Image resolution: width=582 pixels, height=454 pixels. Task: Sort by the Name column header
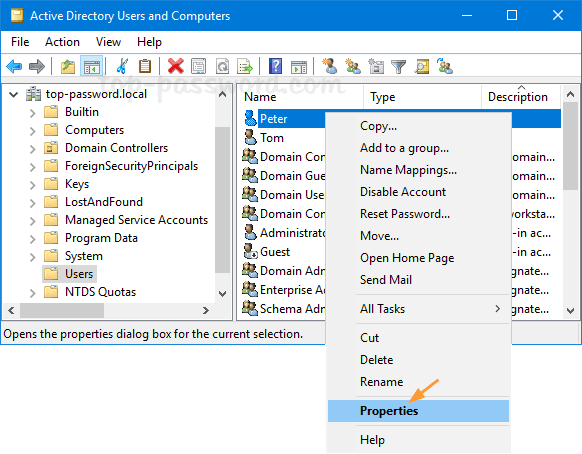click(x=300, y=97)
